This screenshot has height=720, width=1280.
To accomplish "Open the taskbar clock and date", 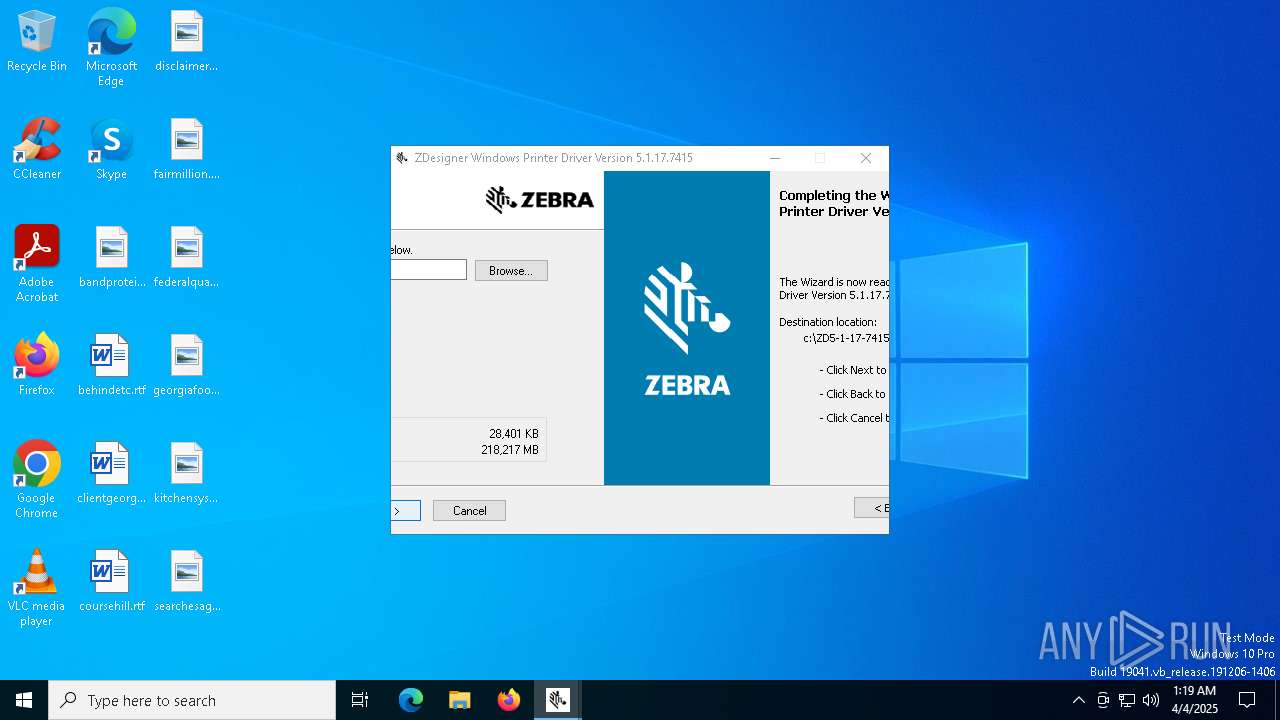I will 1195,700.
